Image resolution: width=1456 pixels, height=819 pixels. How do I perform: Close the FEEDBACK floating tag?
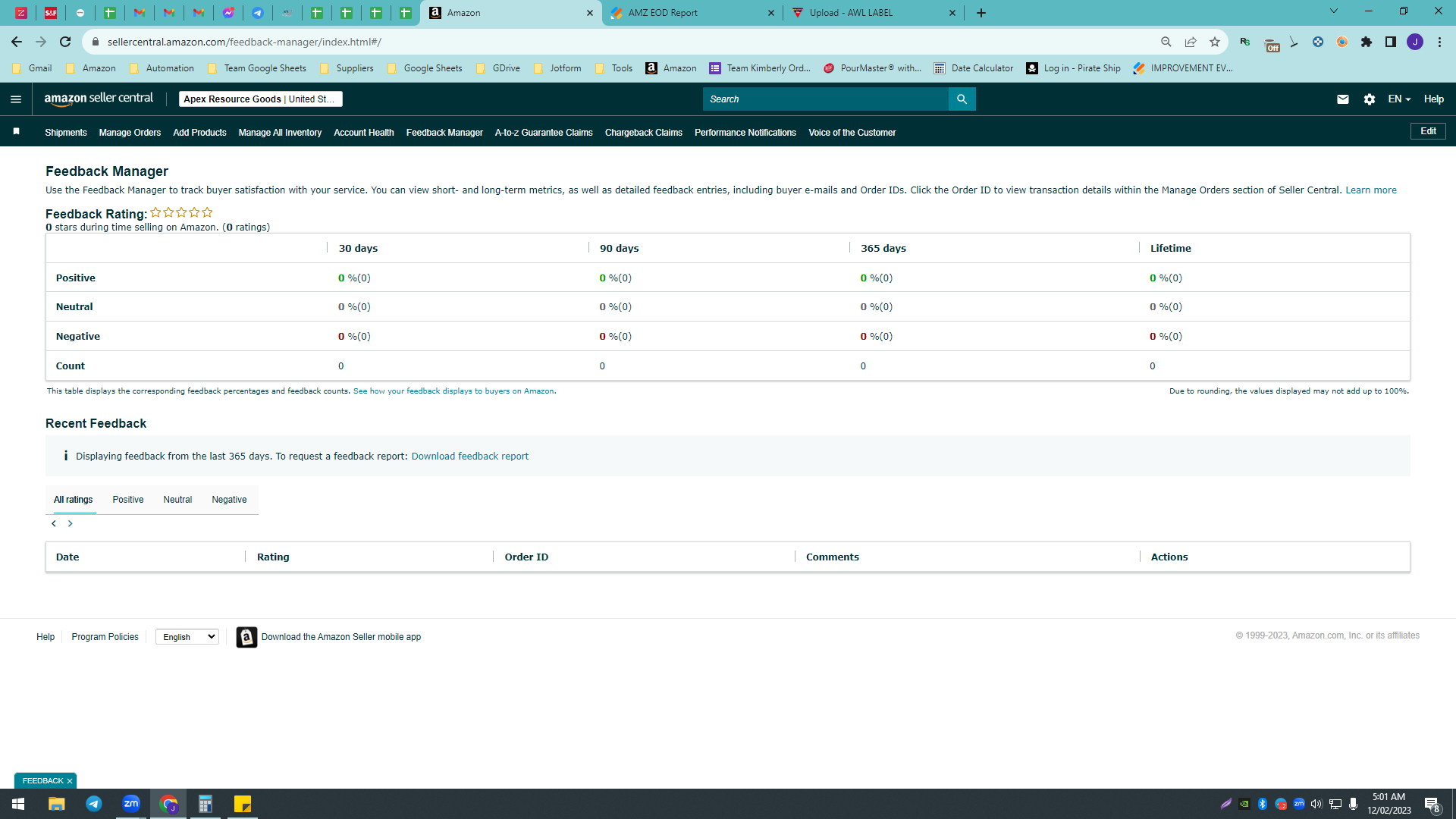point(70,781)
